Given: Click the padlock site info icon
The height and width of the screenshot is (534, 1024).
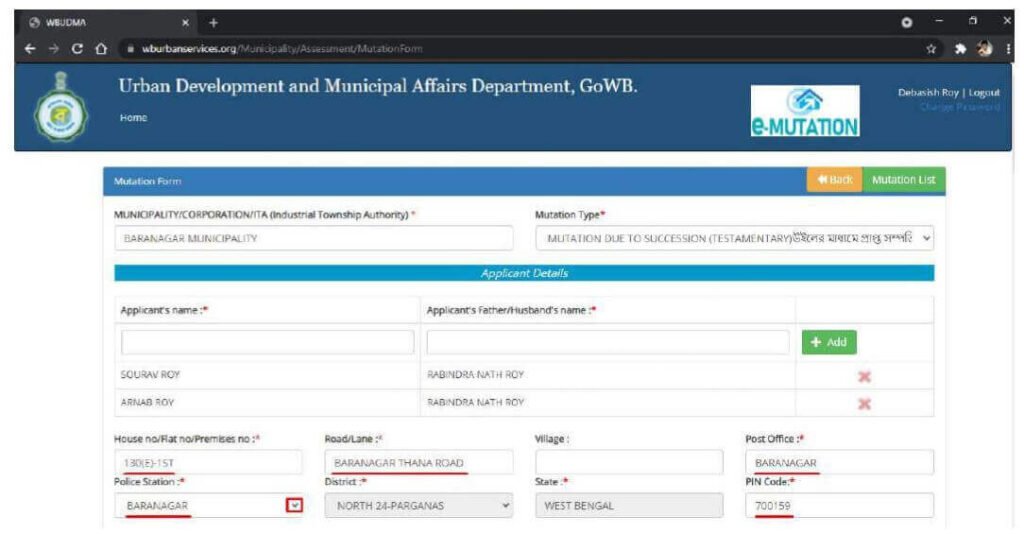Looking at the screenshot, I should click(x=131, y=48).
